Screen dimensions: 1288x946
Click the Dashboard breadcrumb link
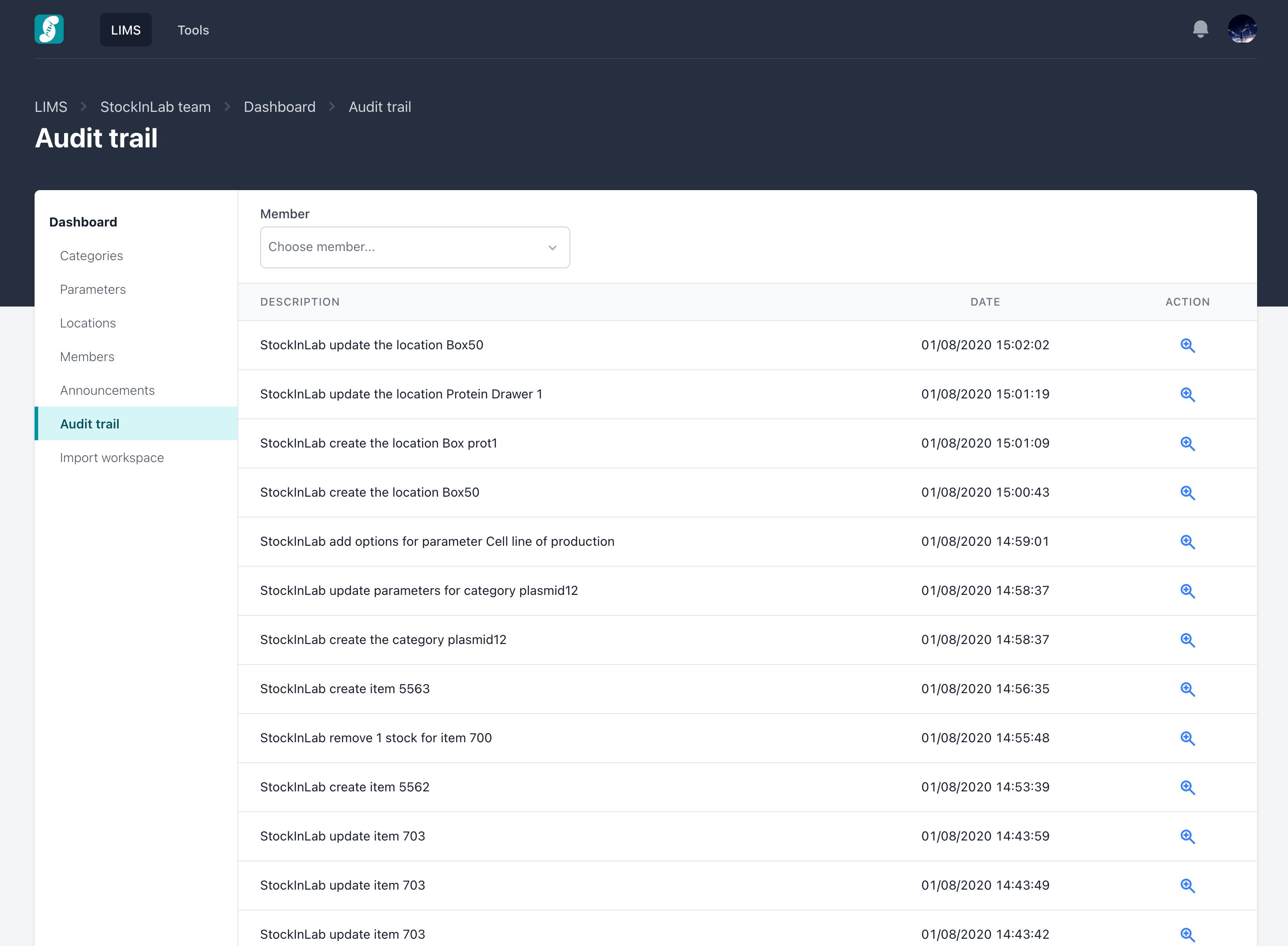pos(280,107)
